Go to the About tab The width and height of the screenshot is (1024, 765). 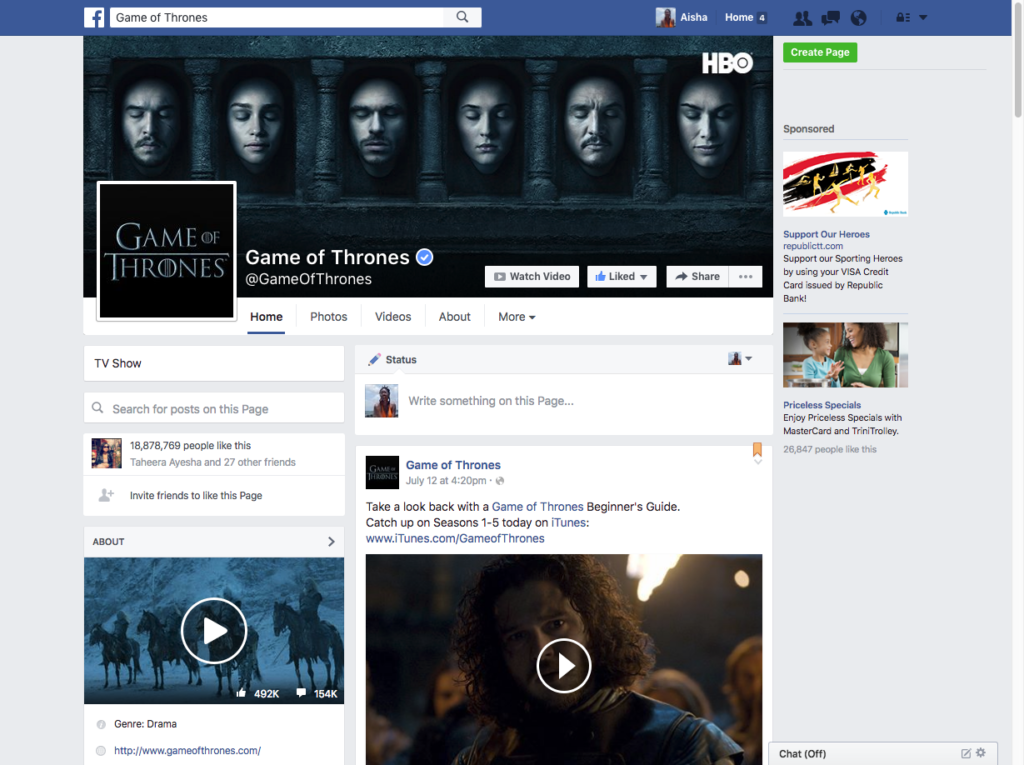pyautogui.click(x=454, y=317)
